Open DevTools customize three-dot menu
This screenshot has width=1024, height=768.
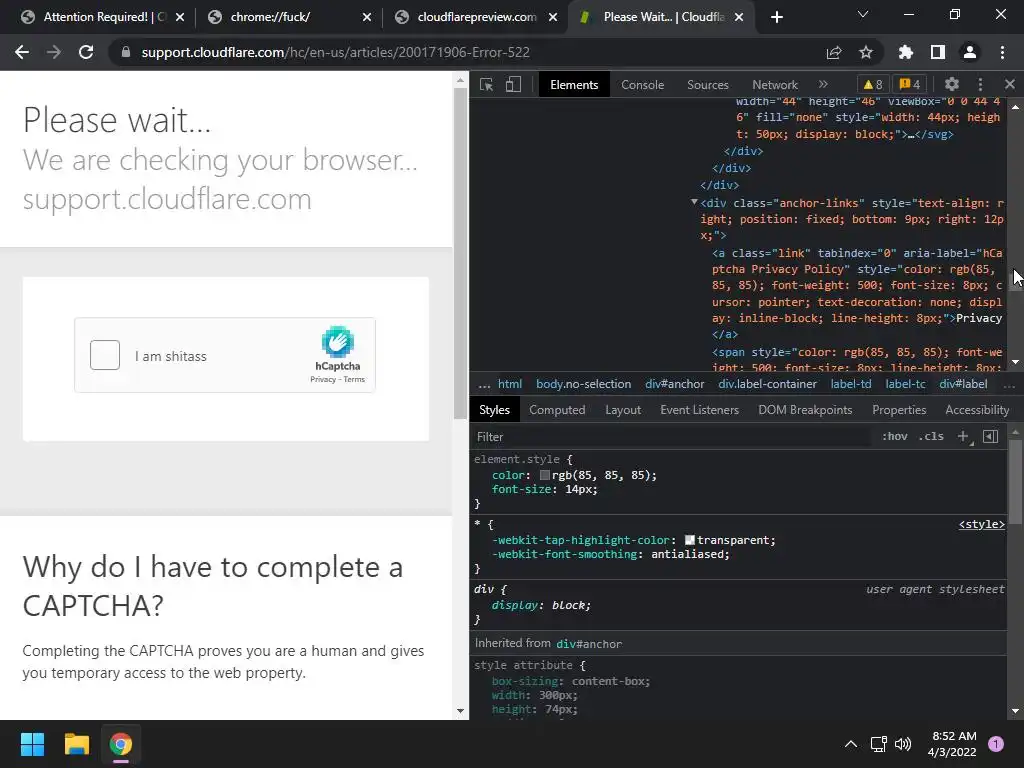tap(980, 84)
